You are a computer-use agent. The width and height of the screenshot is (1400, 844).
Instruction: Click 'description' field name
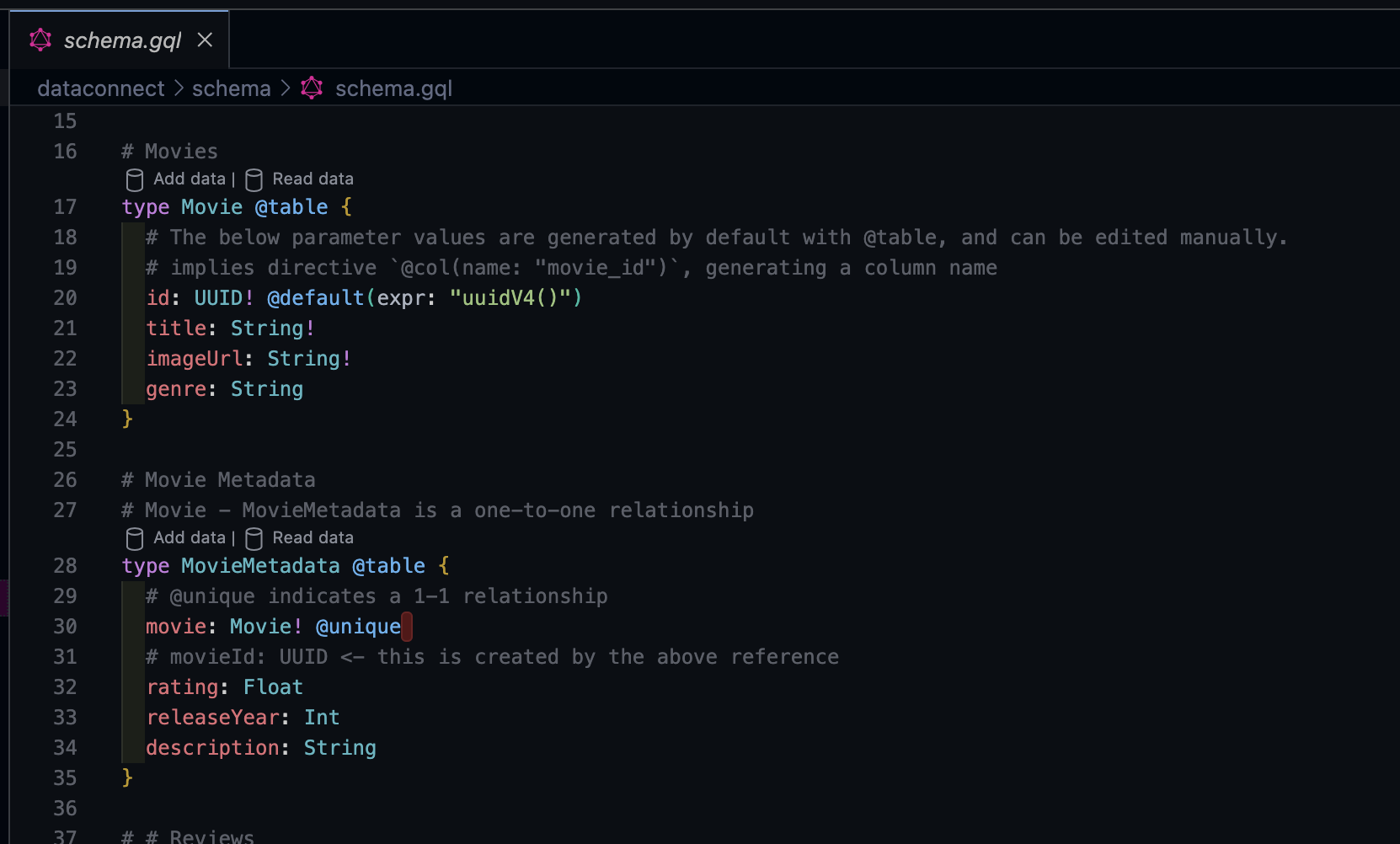point(213,748)
